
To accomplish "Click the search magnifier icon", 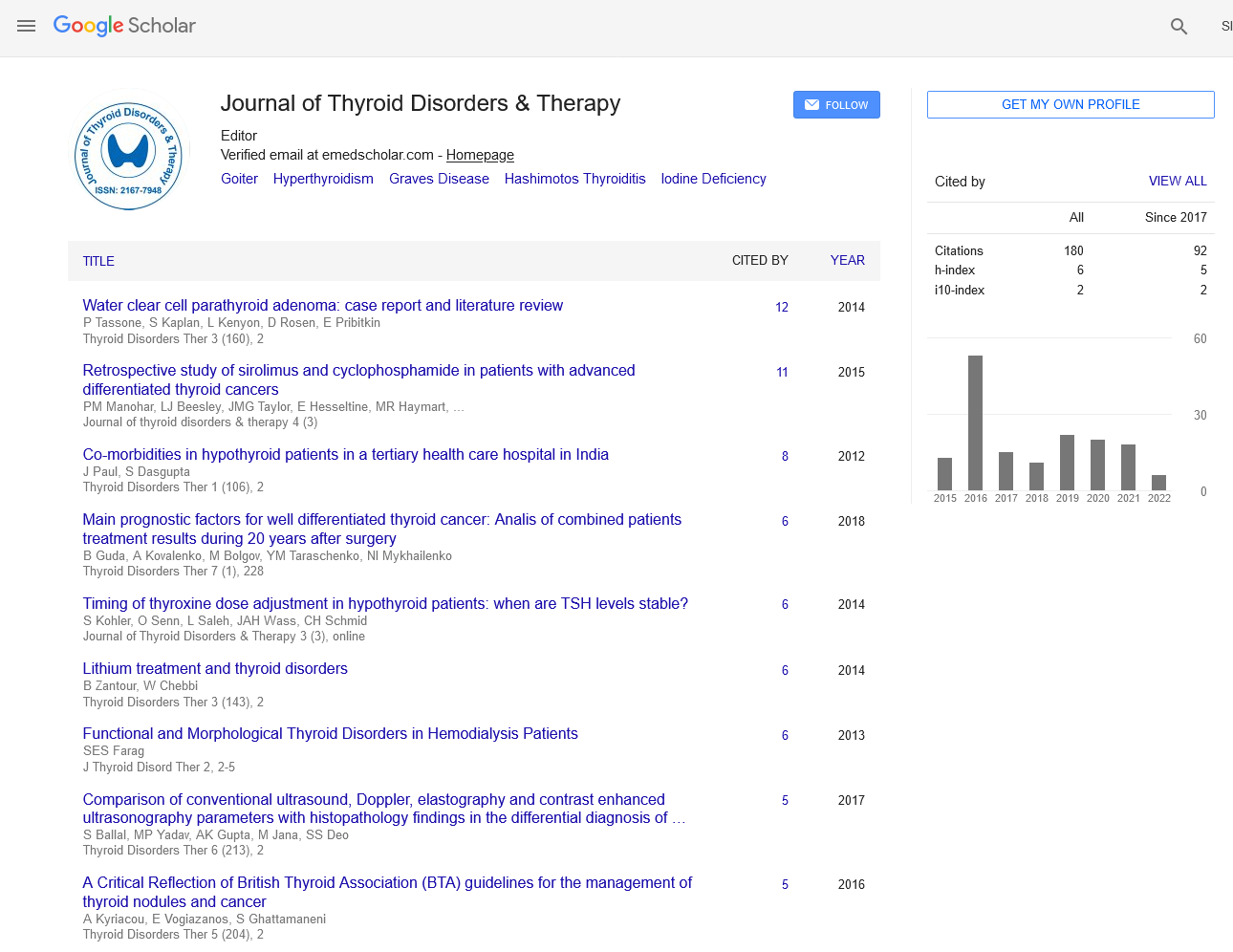I will pyautogui.click(x=1179, y=27).
